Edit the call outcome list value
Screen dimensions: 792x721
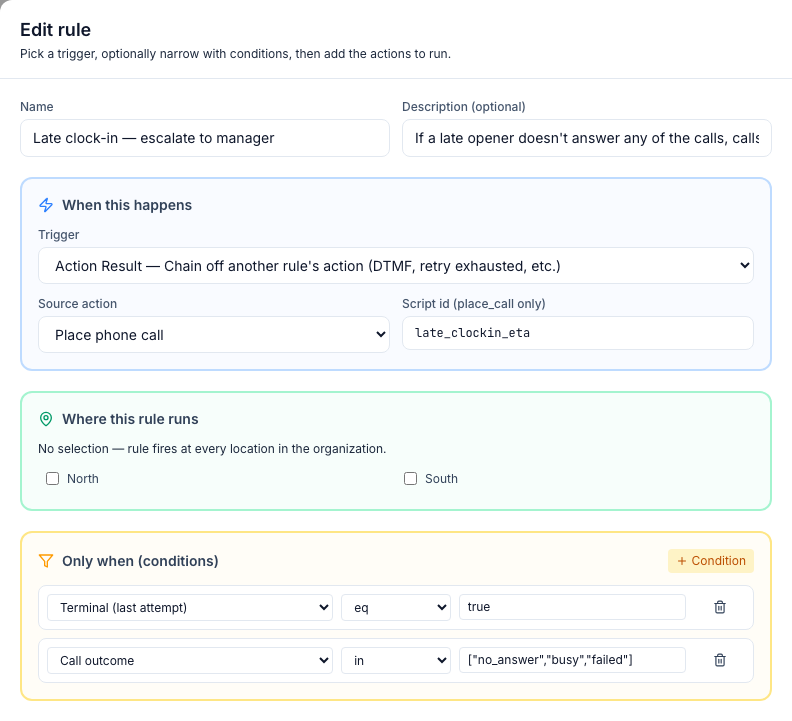click(572, 660)
